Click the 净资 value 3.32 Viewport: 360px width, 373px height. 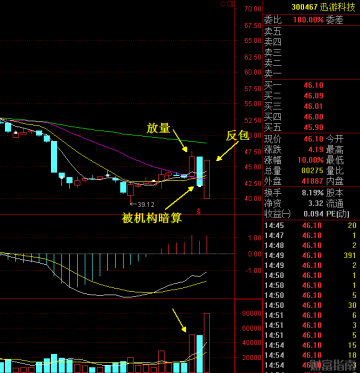tap(316, 203)
